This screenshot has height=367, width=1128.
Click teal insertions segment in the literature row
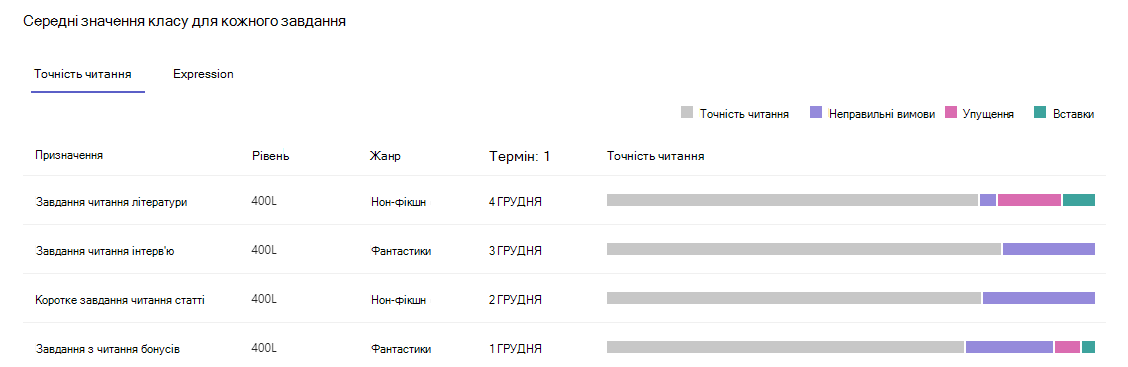[x=1079, y=200]
